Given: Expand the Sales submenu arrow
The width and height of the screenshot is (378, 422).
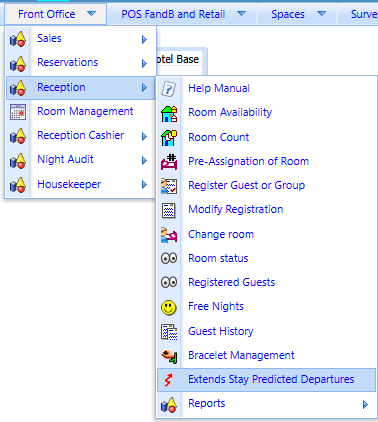Looking at the screenshot, I should pyautogui.click(x=144, y=39).
